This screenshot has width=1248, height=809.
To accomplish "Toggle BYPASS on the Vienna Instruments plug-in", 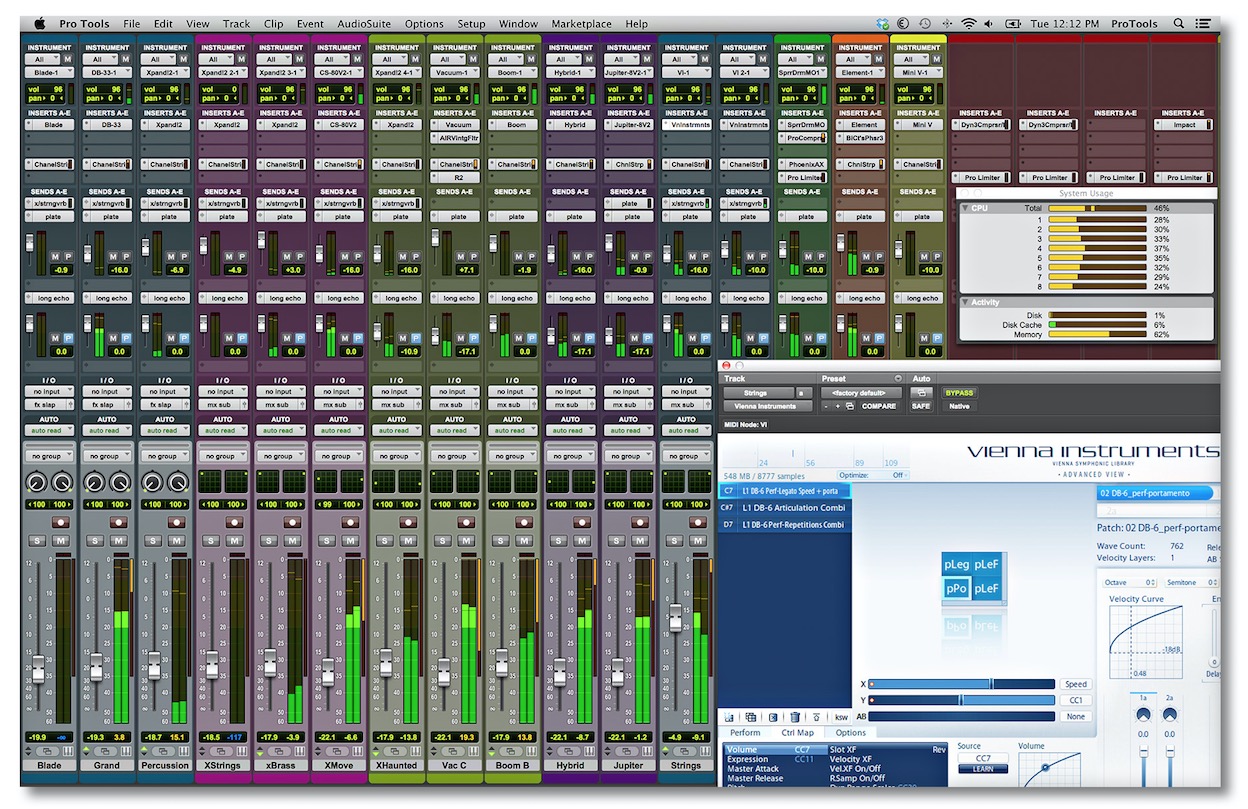I will (x=959, y=393).
